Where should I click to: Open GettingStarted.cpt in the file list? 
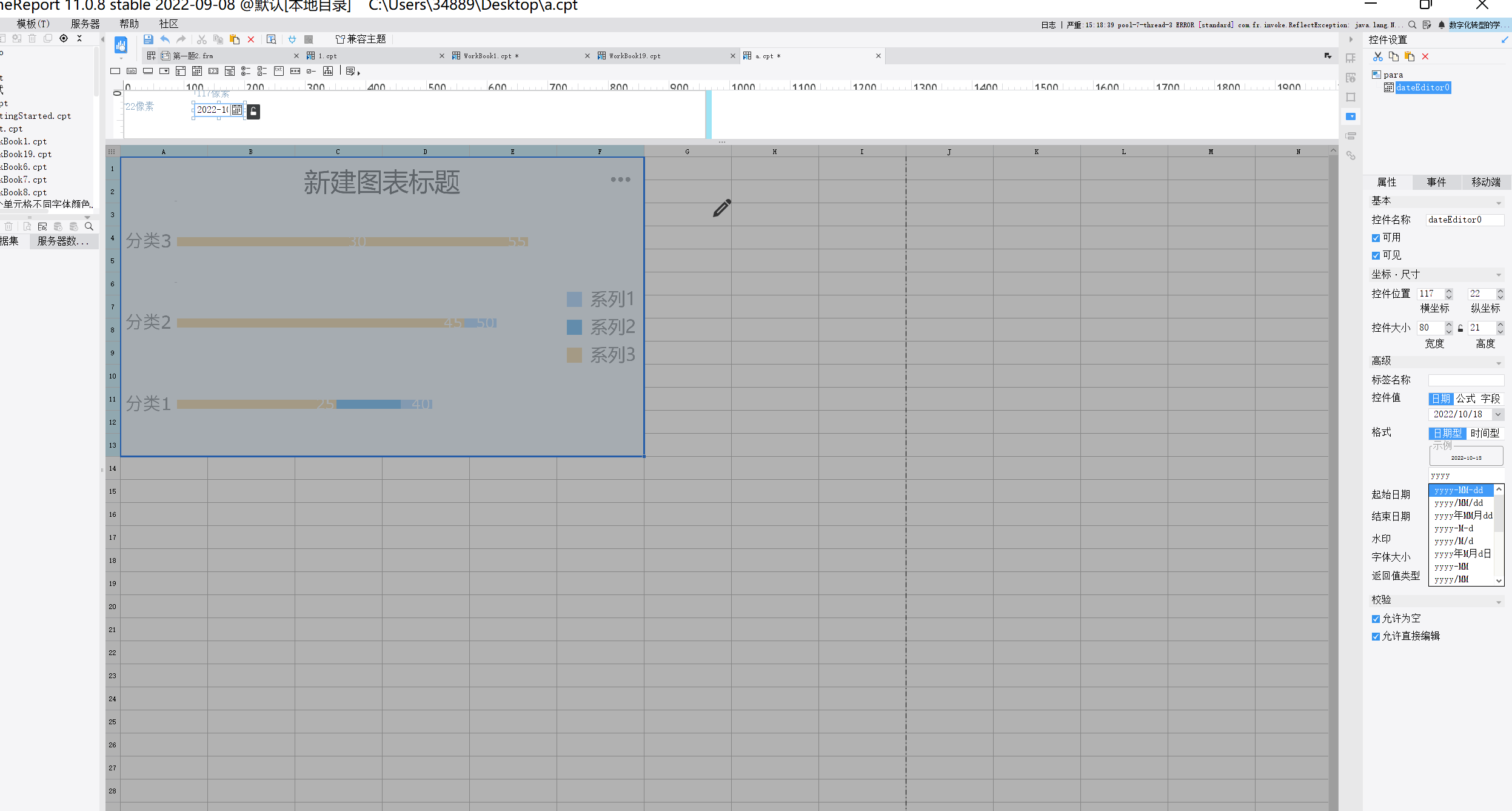pos(36,116)
